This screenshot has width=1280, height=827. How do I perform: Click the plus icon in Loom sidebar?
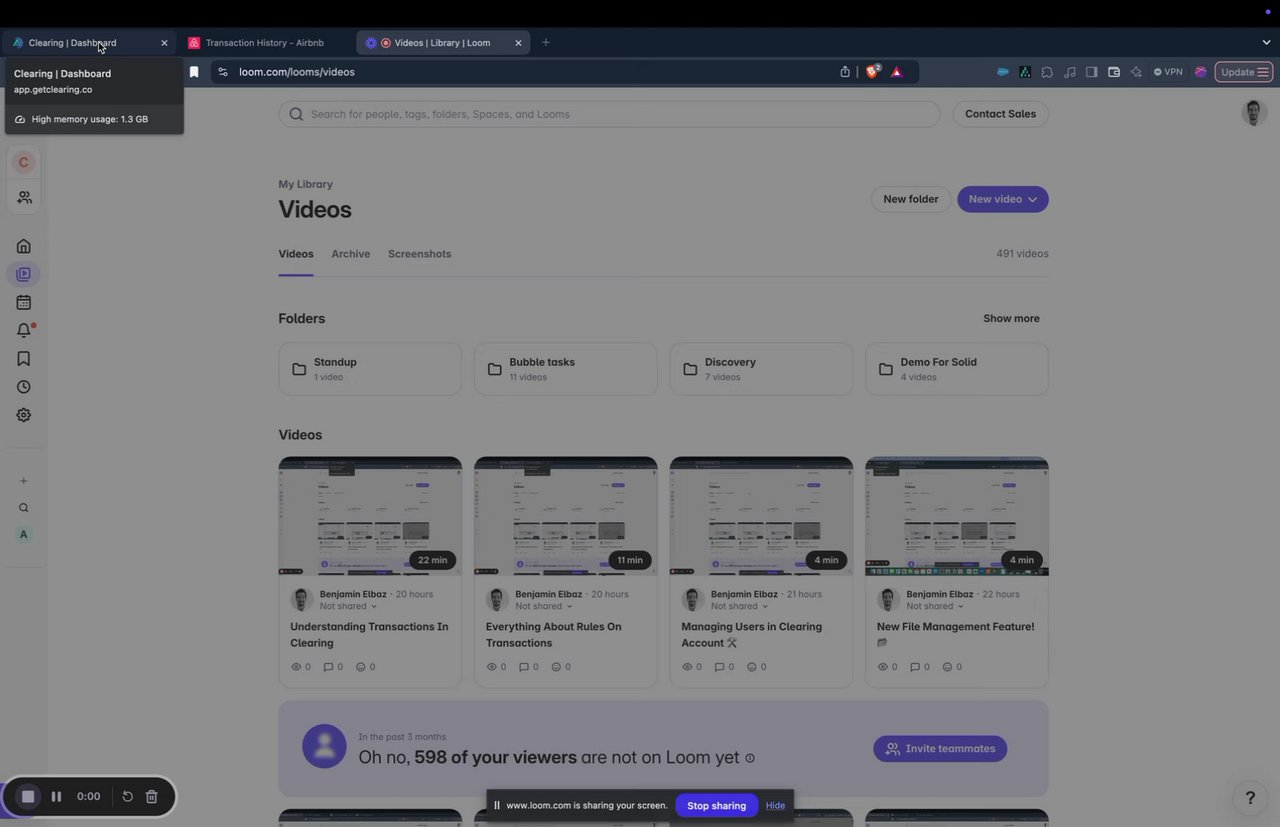23,481
